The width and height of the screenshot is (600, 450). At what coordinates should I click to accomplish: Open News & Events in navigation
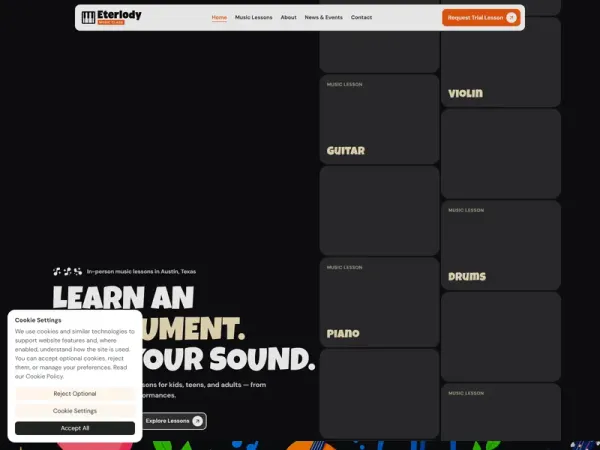click(x=323, y=17)
